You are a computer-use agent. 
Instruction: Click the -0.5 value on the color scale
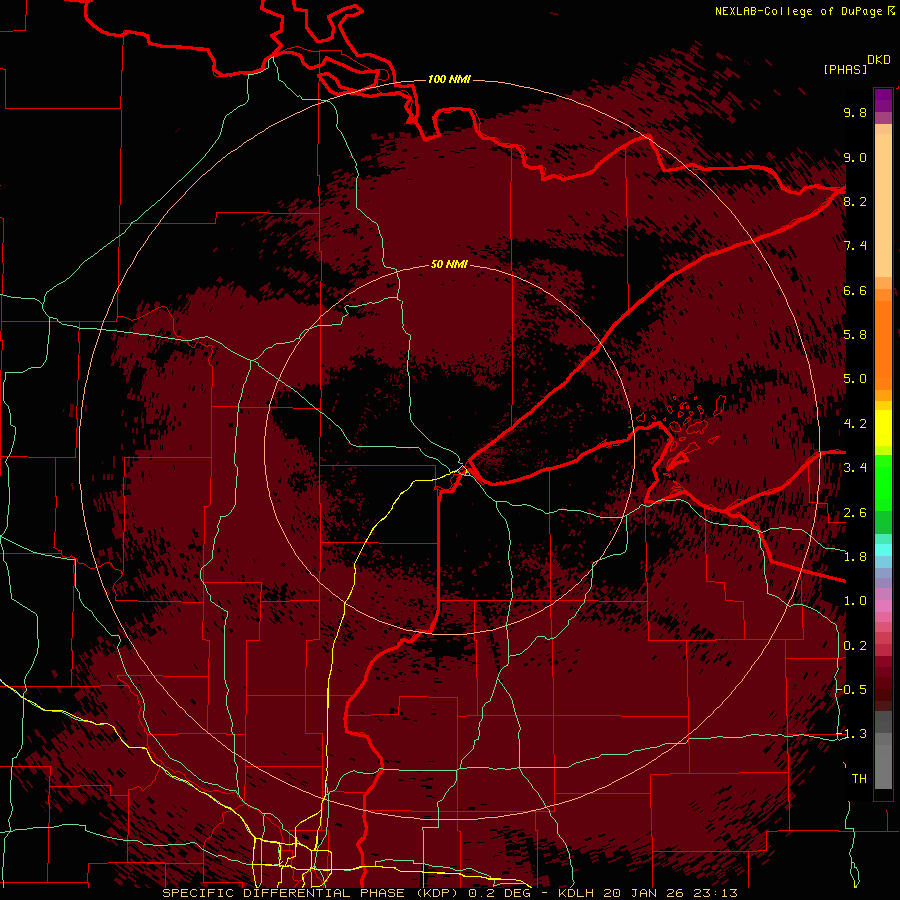point(851,690)
